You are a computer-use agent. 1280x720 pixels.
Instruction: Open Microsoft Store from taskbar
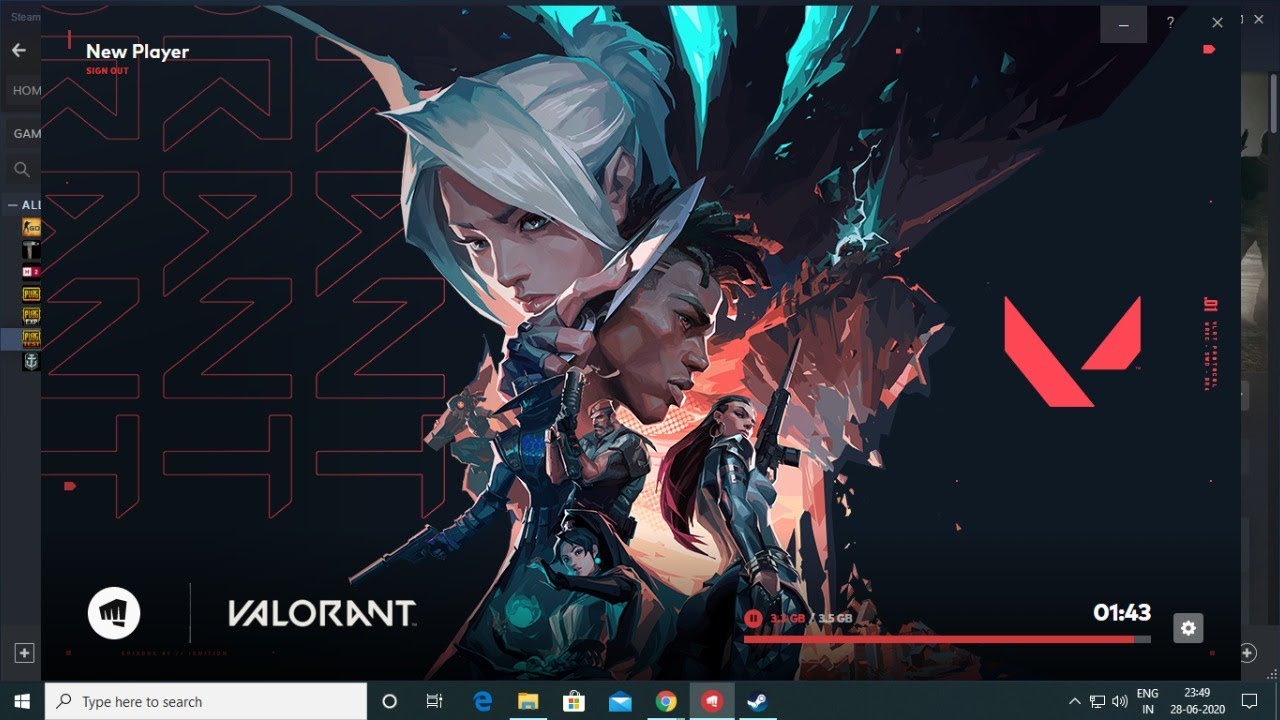coord(574,701)
